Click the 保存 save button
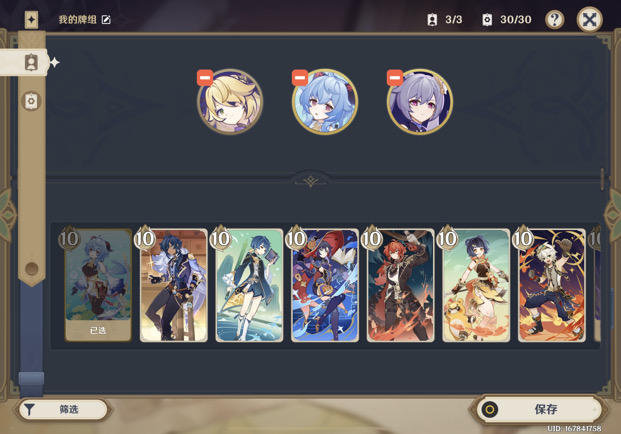The image size is (621, 434). point(539,409)
